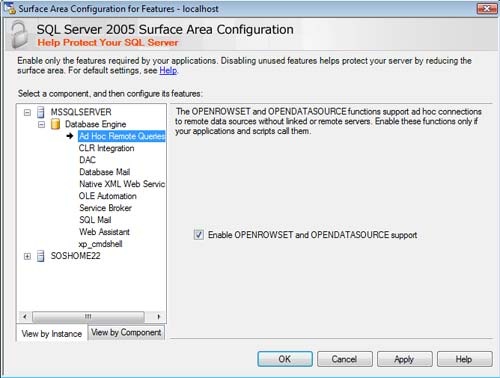Select the View by Instance tab

52,333
